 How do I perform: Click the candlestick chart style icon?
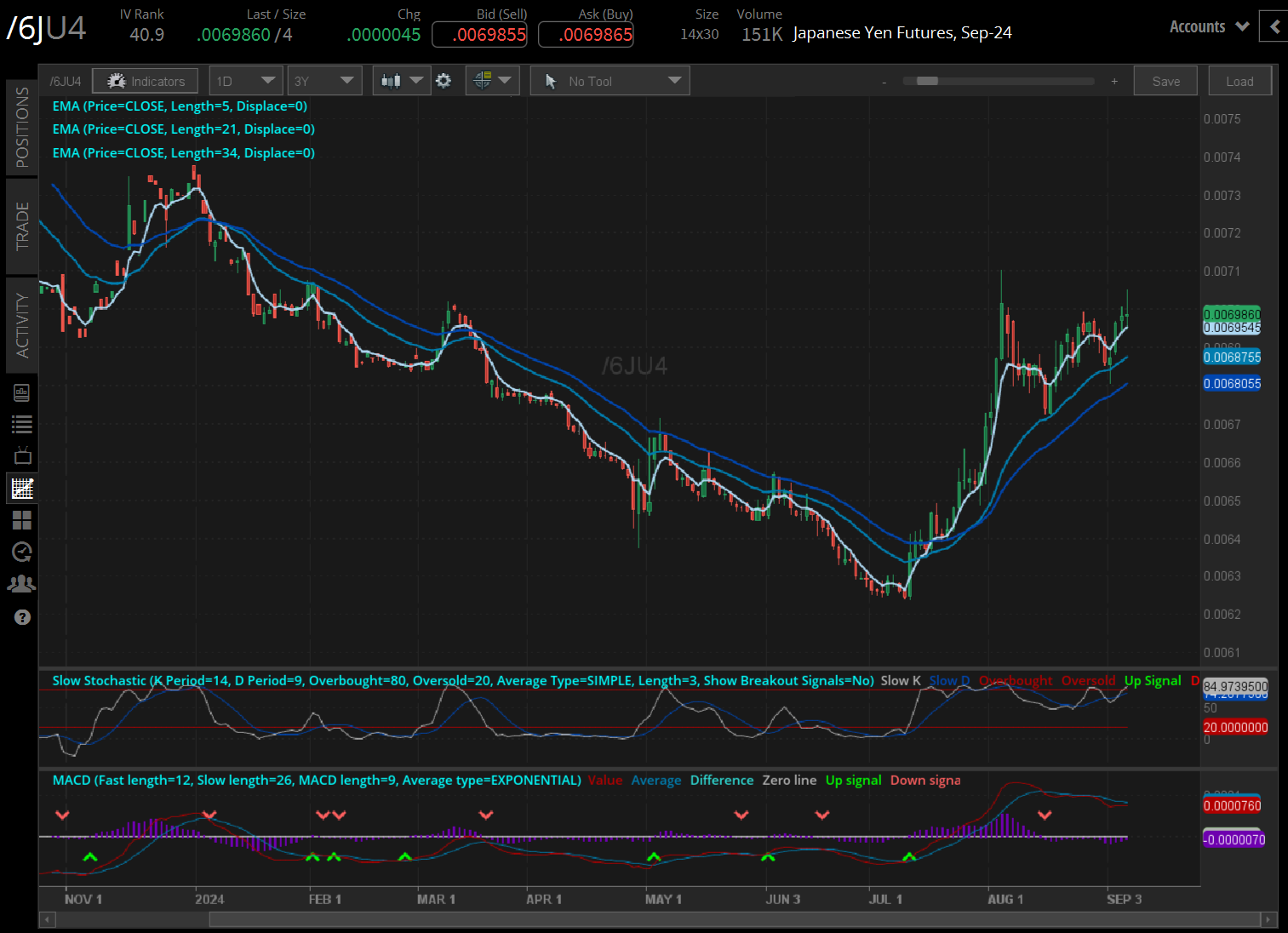tap(394, 80)
